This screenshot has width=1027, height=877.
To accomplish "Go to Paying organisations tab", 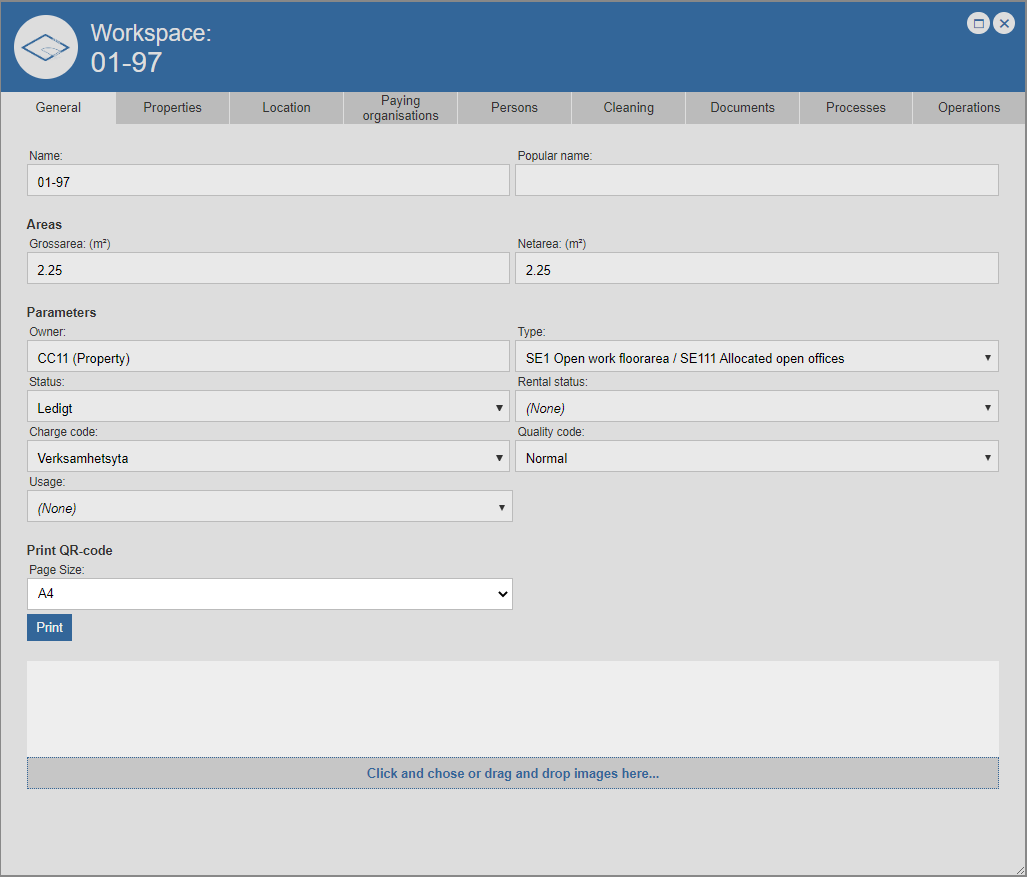I will coord(400,107).
